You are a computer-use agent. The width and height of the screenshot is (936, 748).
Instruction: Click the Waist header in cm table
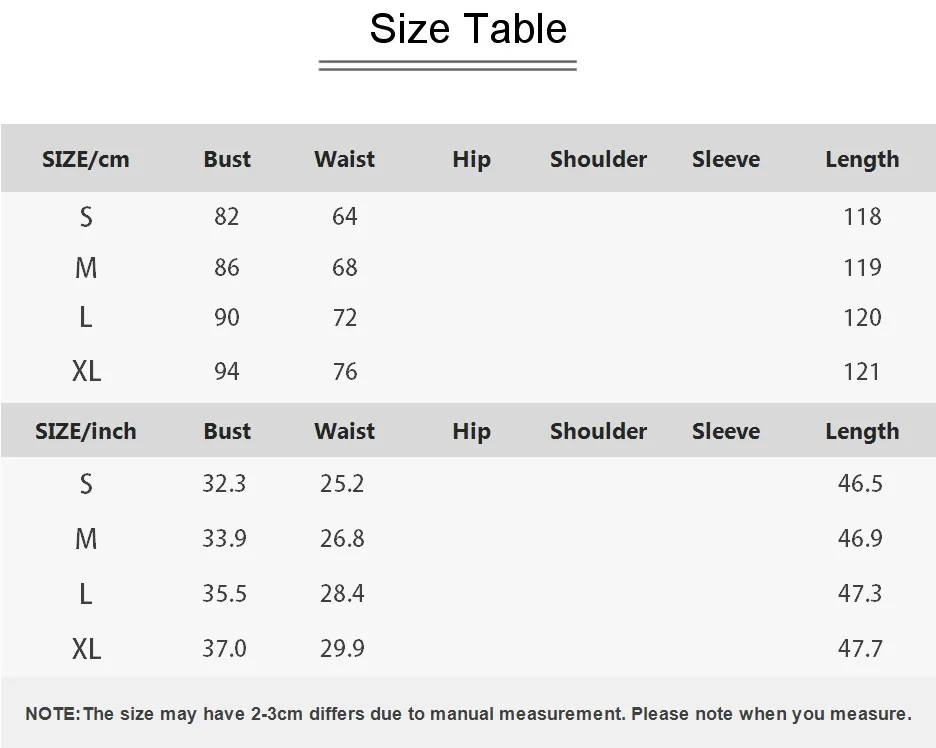pos(344,159)
